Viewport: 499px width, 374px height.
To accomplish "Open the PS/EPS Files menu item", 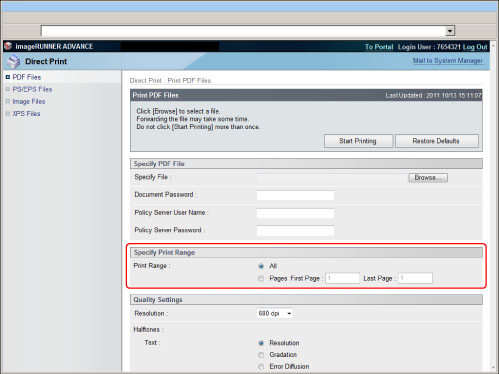I will coord(32,89).
